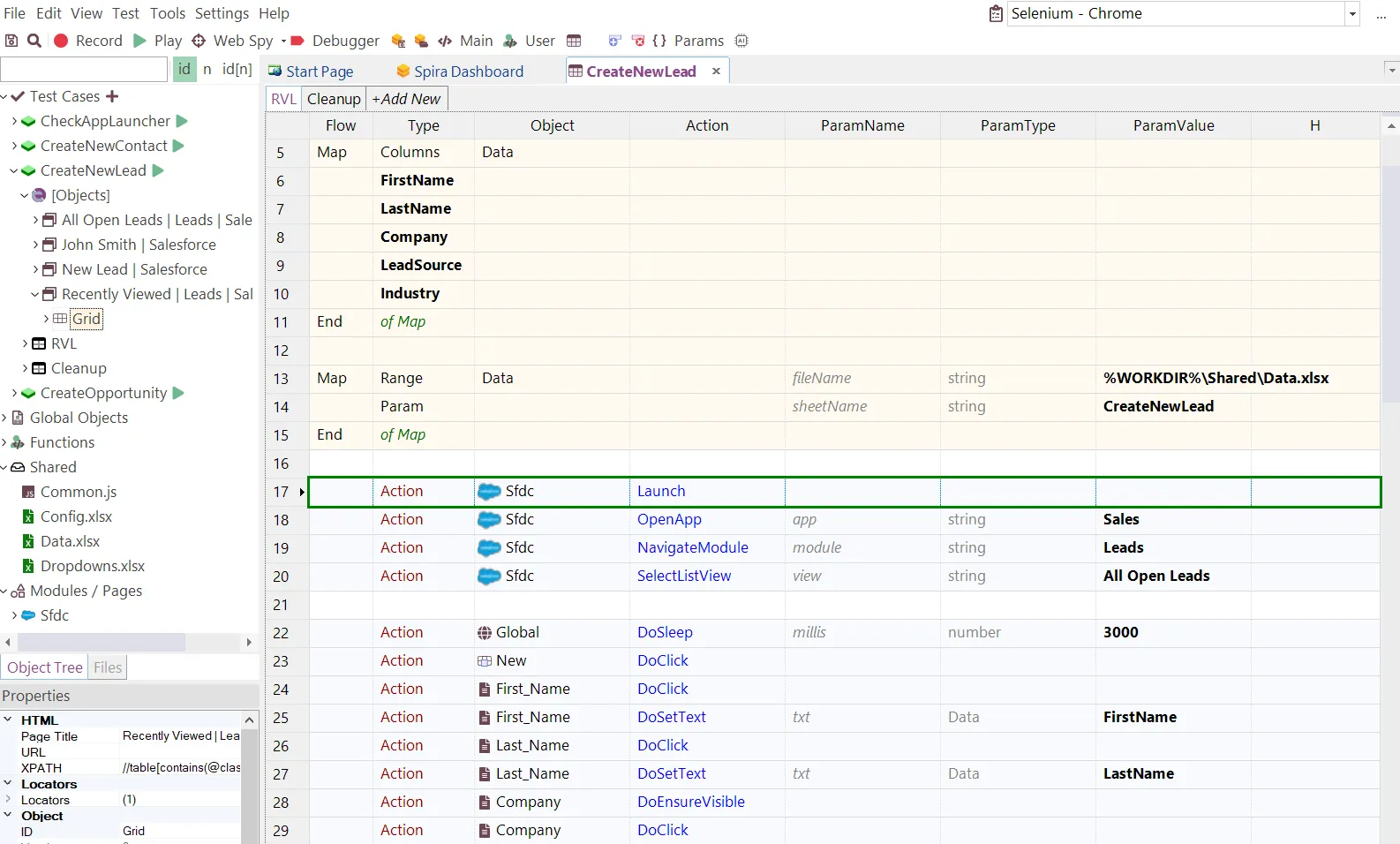Image resolution: width=1400 pixels, height=844 pixels.
Task: Select the Cleanup sheet tab
Action: [334, 99]
